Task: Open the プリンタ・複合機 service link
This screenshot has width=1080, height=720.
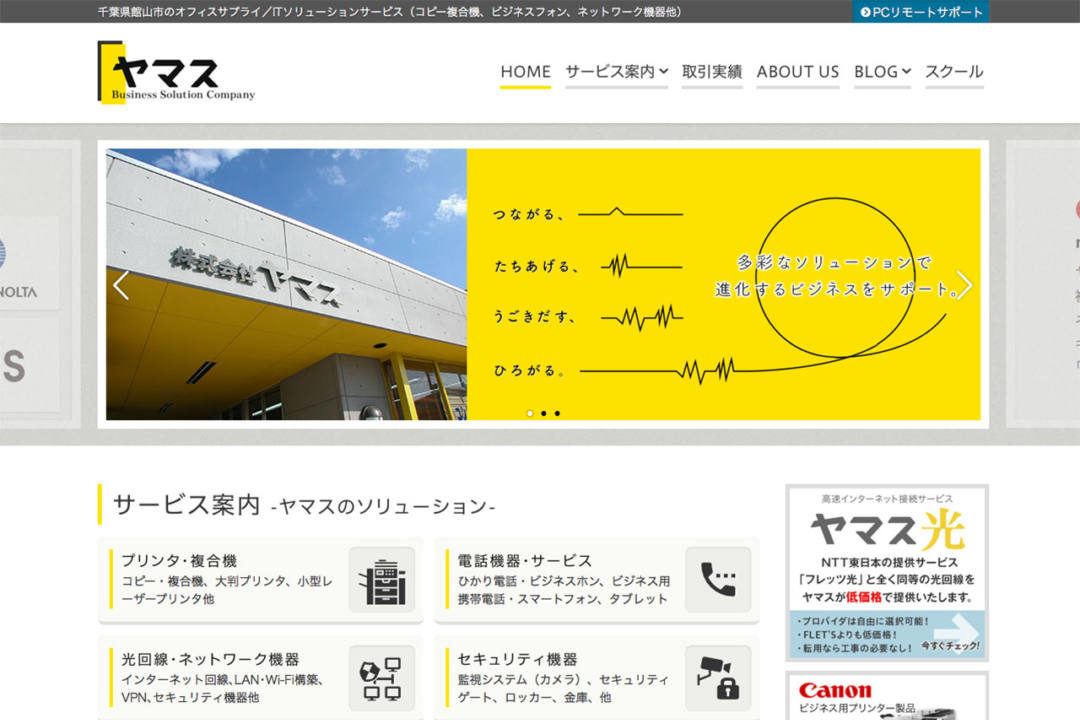Action: (179, 561)
